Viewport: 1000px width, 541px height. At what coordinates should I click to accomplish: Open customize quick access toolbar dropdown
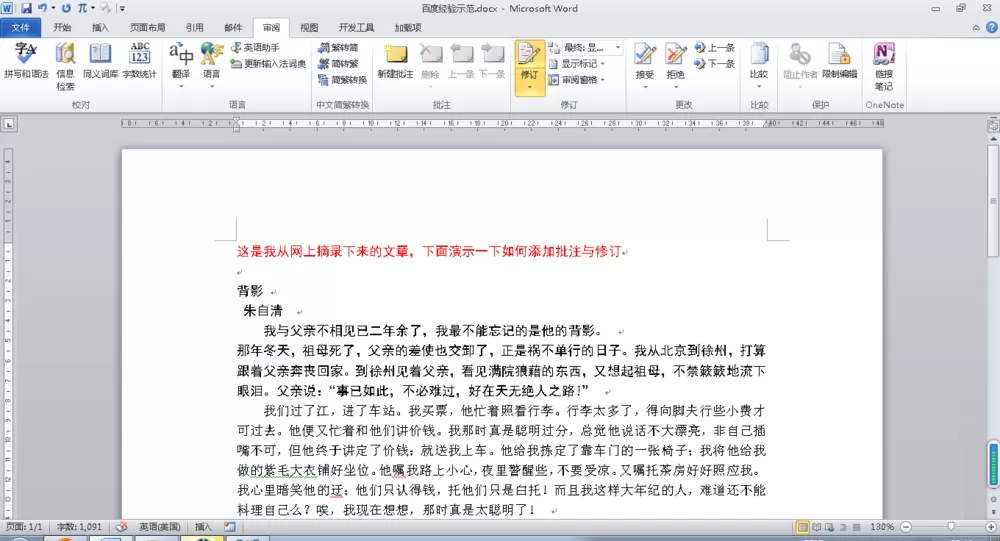(122, 8)
